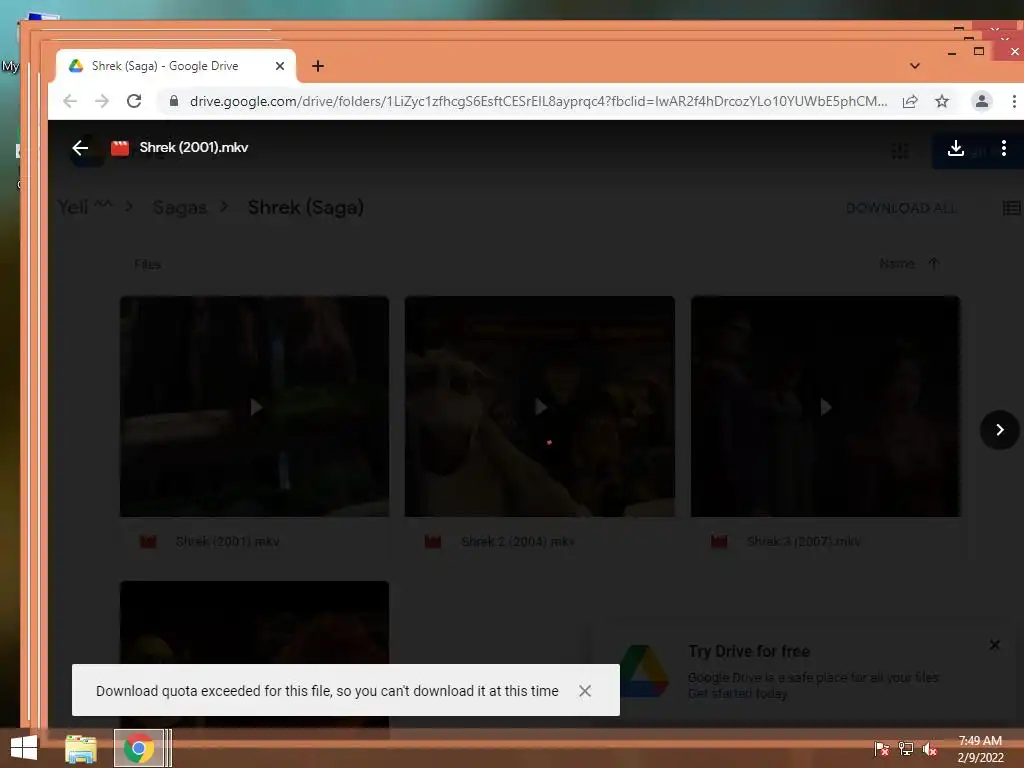View site security info via lock icon
1024x768 pixels.
pos(174,101)
